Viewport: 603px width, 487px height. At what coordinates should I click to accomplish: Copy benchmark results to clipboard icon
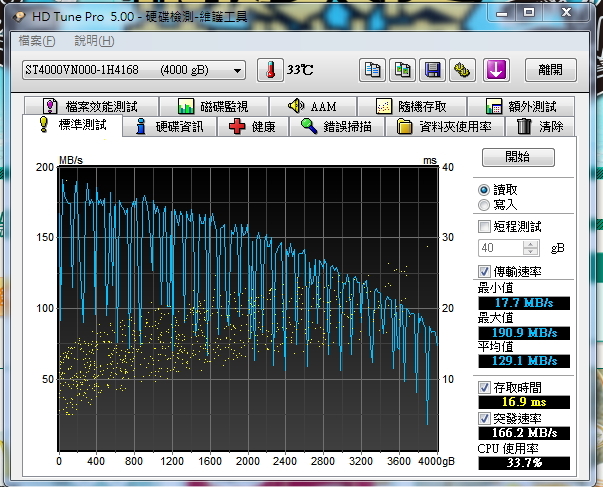tap(372, 70)
